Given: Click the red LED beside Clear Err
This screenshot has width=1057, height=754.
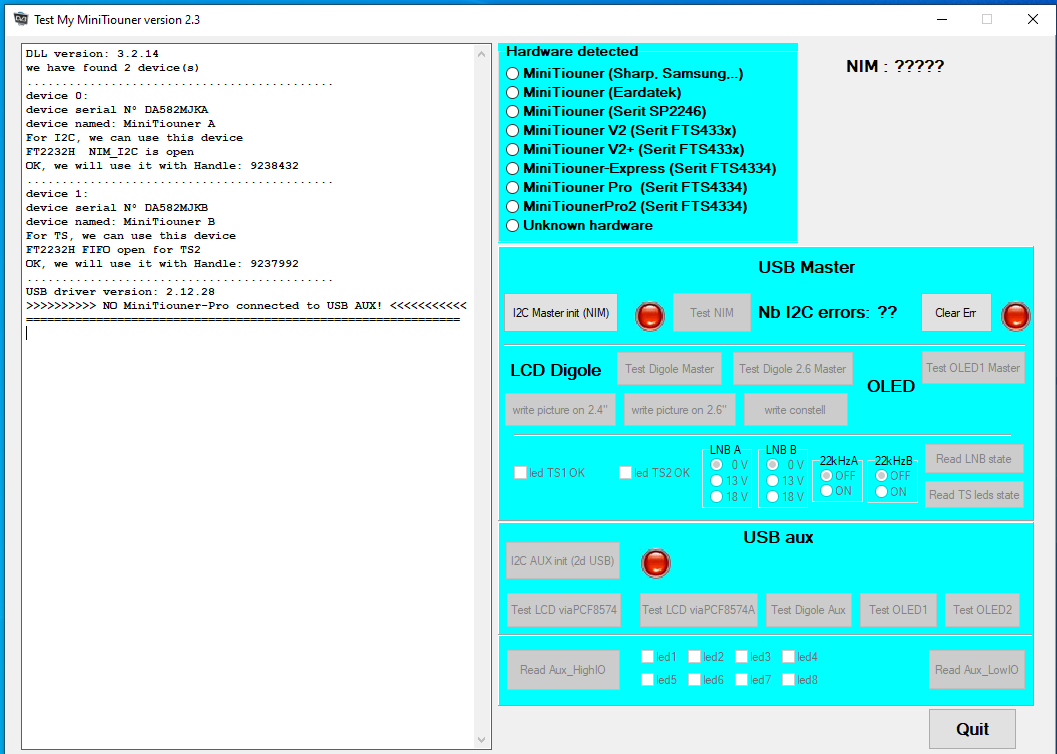Looking at the screenshot, I should pyautogui.click(x=1016, y=315).
